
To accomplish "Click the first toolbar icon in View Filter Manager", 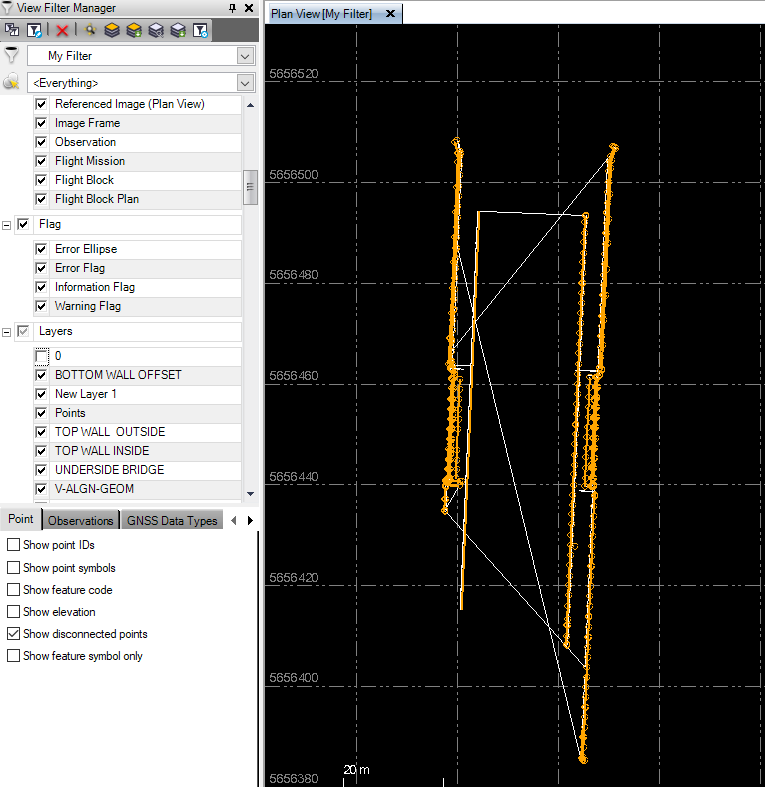I will [x=12, y=31].
